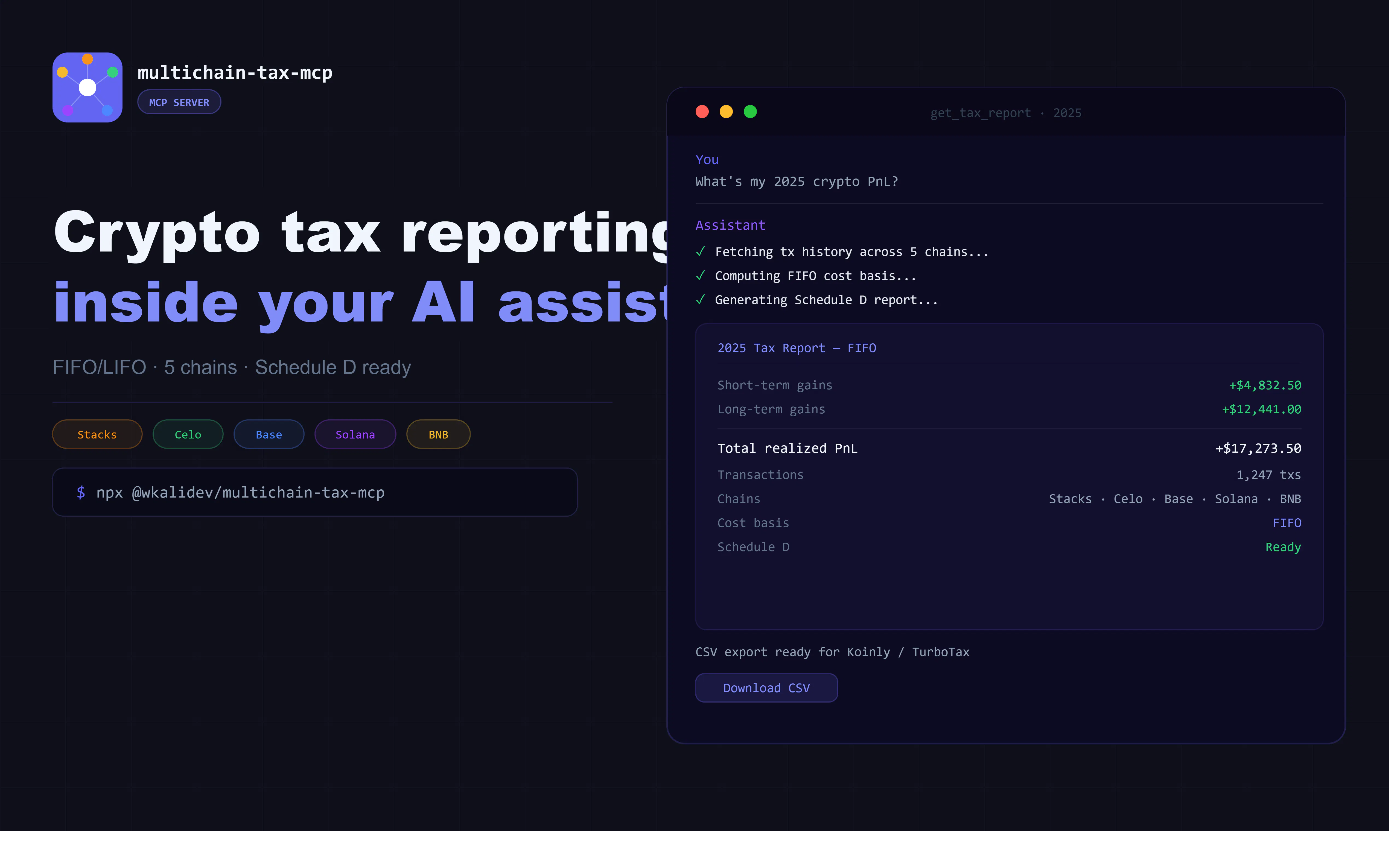The width and height of the screenshot is (1400, 842).
Task: Click the Chains list value in report
Action: click(x=1175, y=499)
